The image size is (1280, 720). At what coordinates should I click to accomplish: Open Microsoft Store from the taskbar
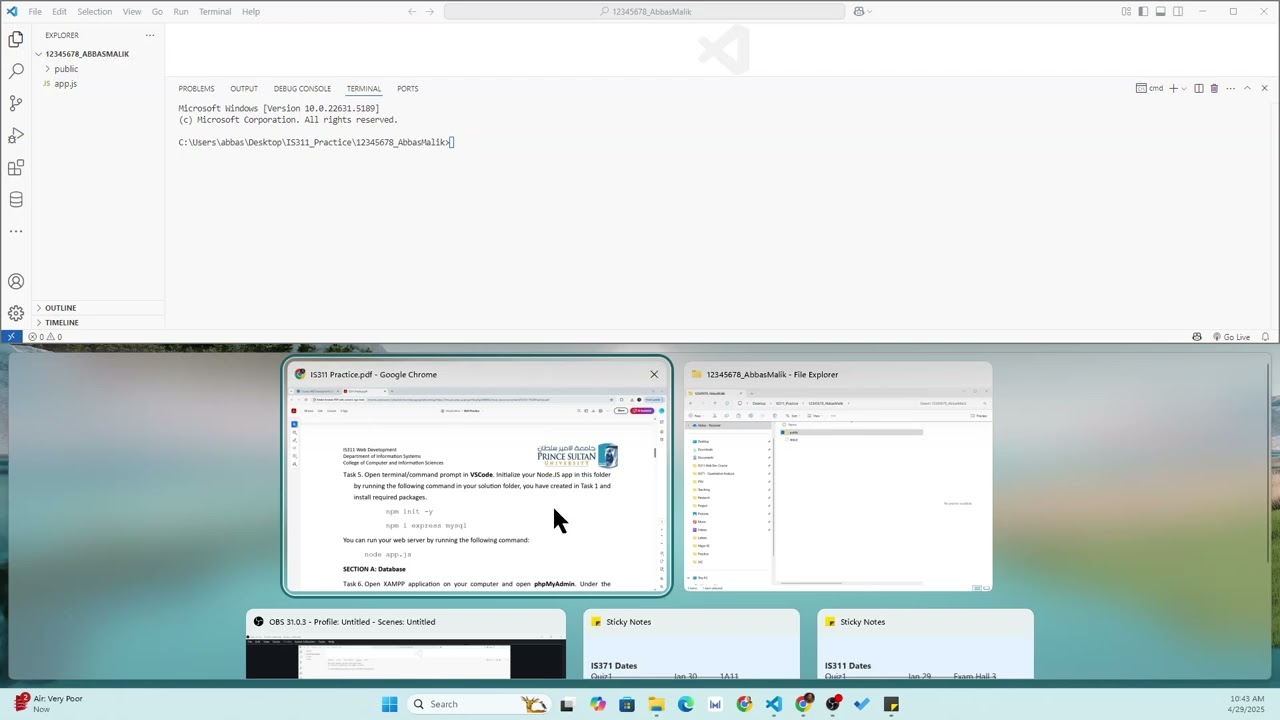627,704
